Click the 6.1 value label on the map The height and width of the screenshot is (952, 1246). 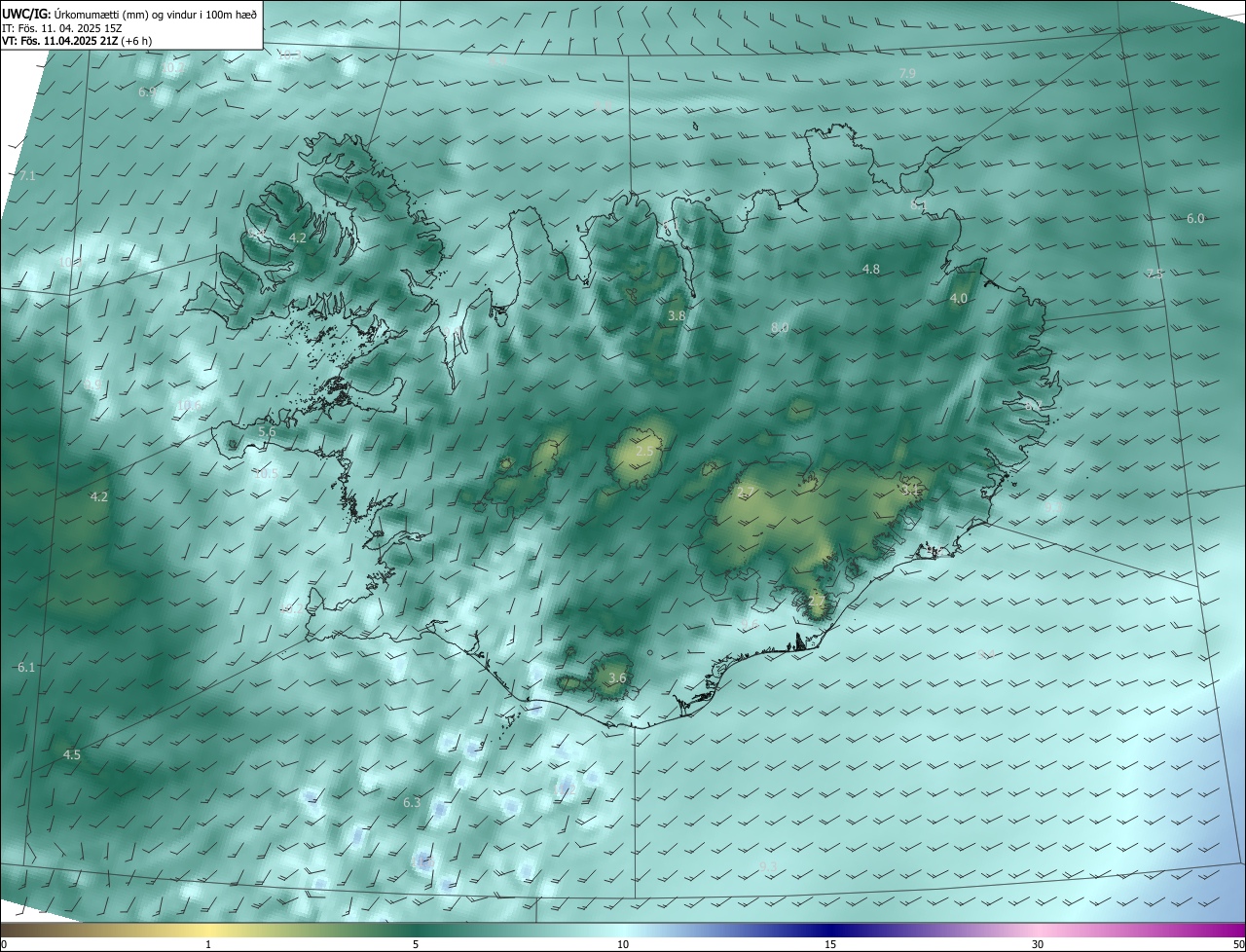[26, 667]
